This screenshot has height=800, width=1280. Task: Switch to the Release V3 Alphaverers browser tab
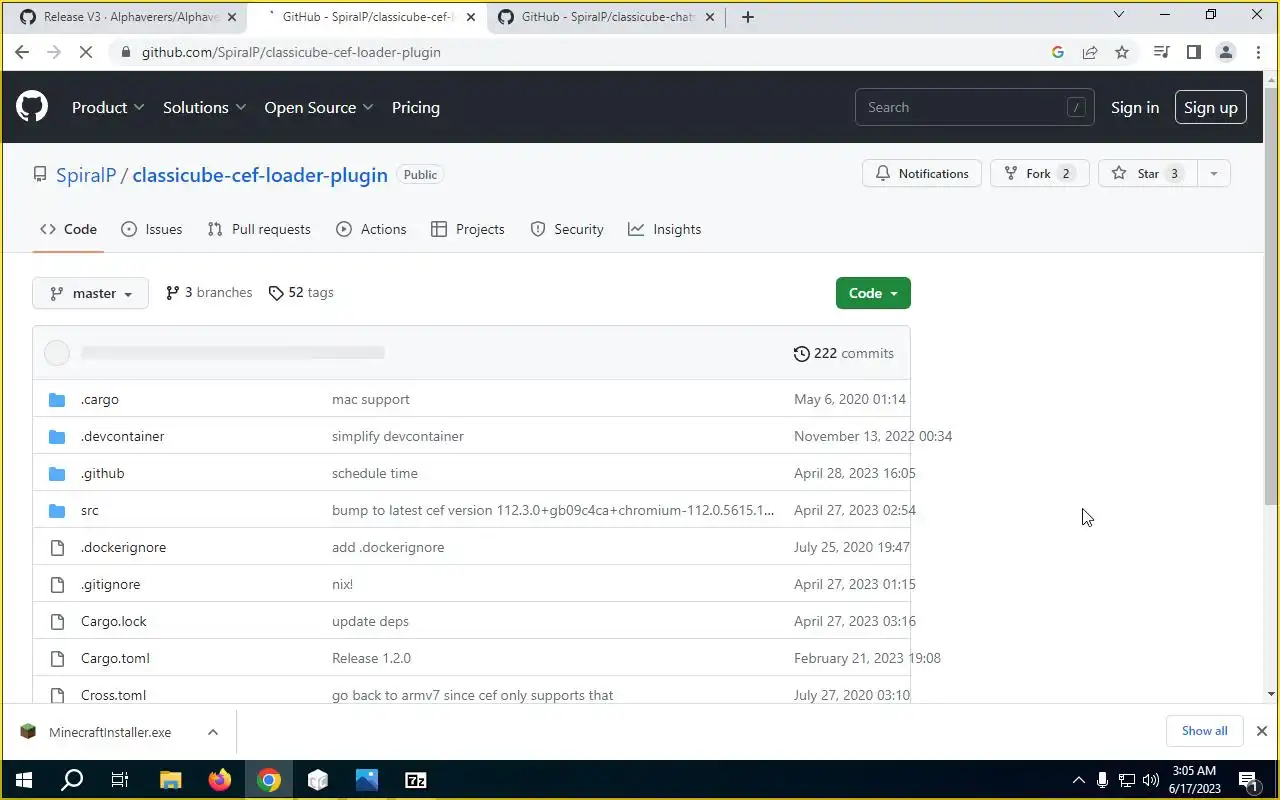pyautogui.click(x=130, y=17)
